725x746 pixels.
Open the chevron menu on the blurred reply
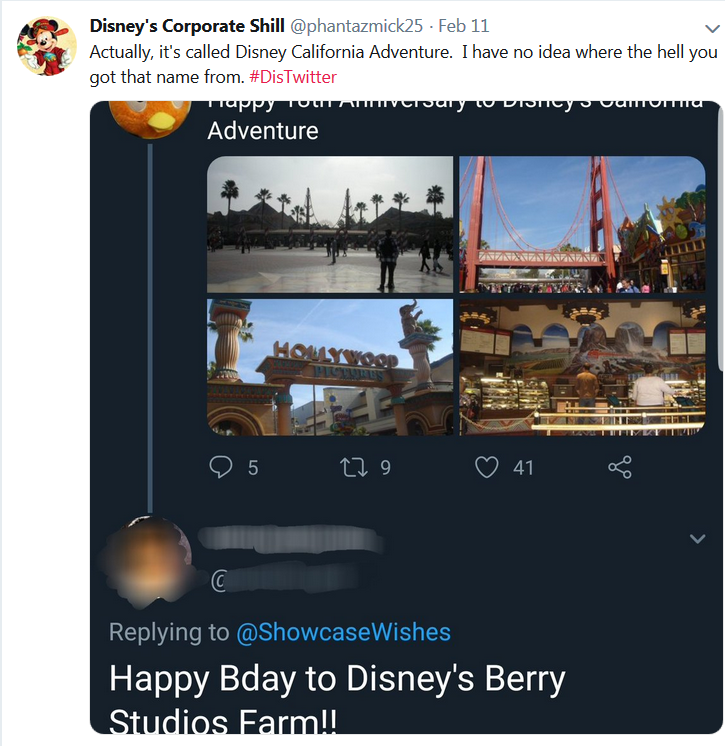[x=698, y=540]
